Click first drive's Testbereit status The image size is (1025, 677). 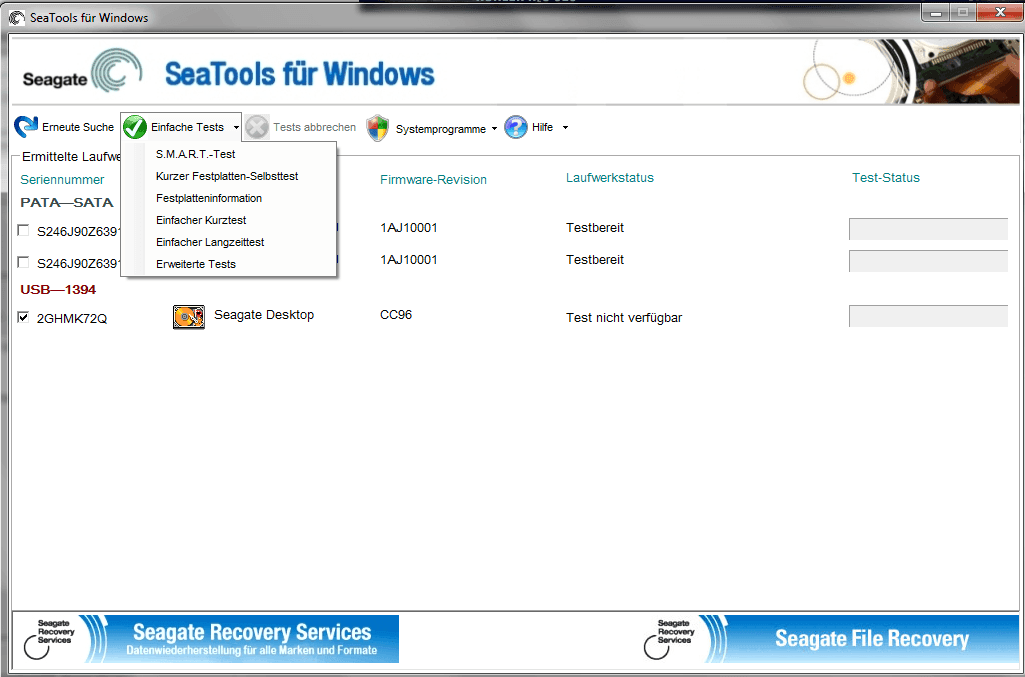click(595, 228)
